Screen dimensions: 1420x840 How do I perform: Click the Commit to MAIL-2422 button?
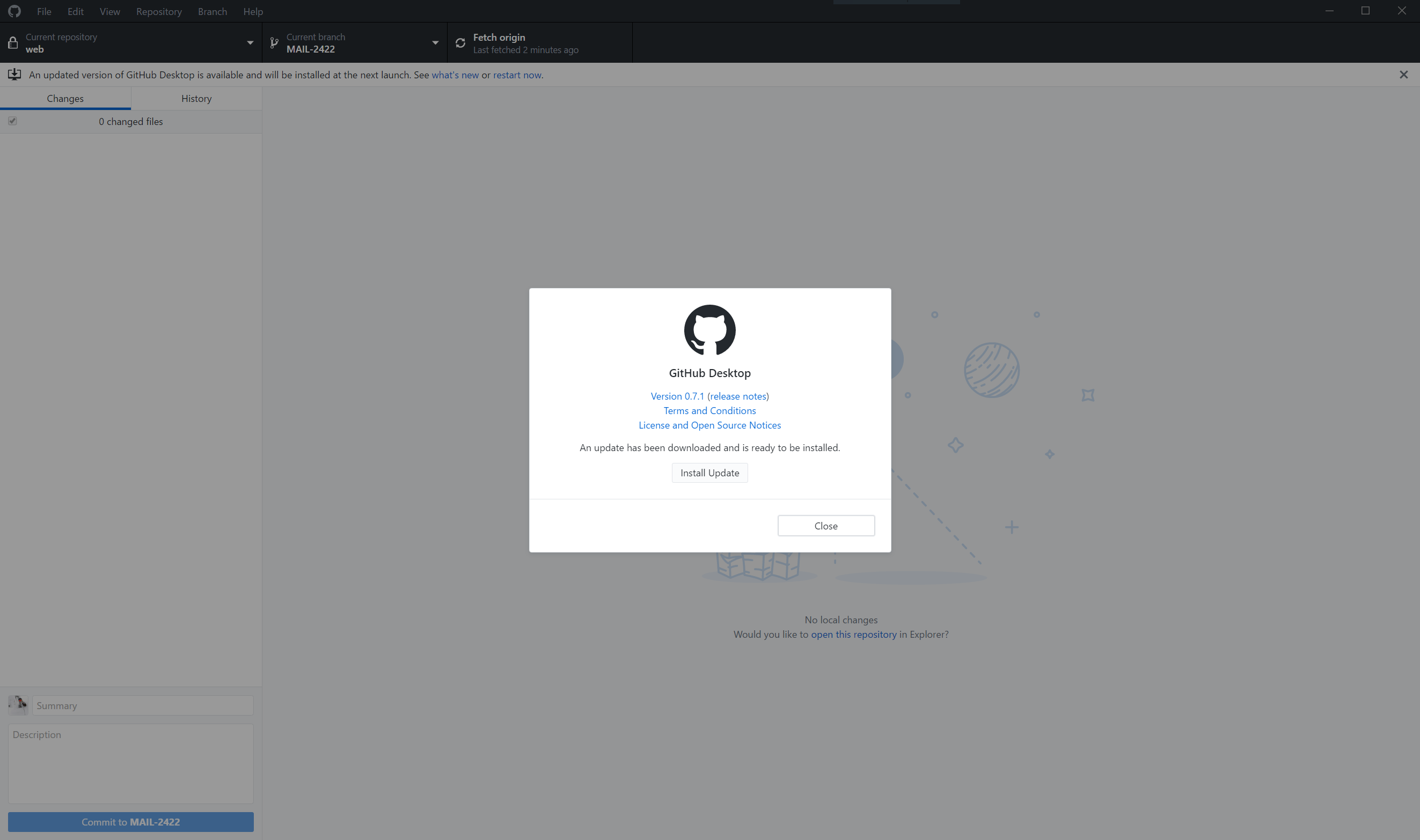(130, 821)
